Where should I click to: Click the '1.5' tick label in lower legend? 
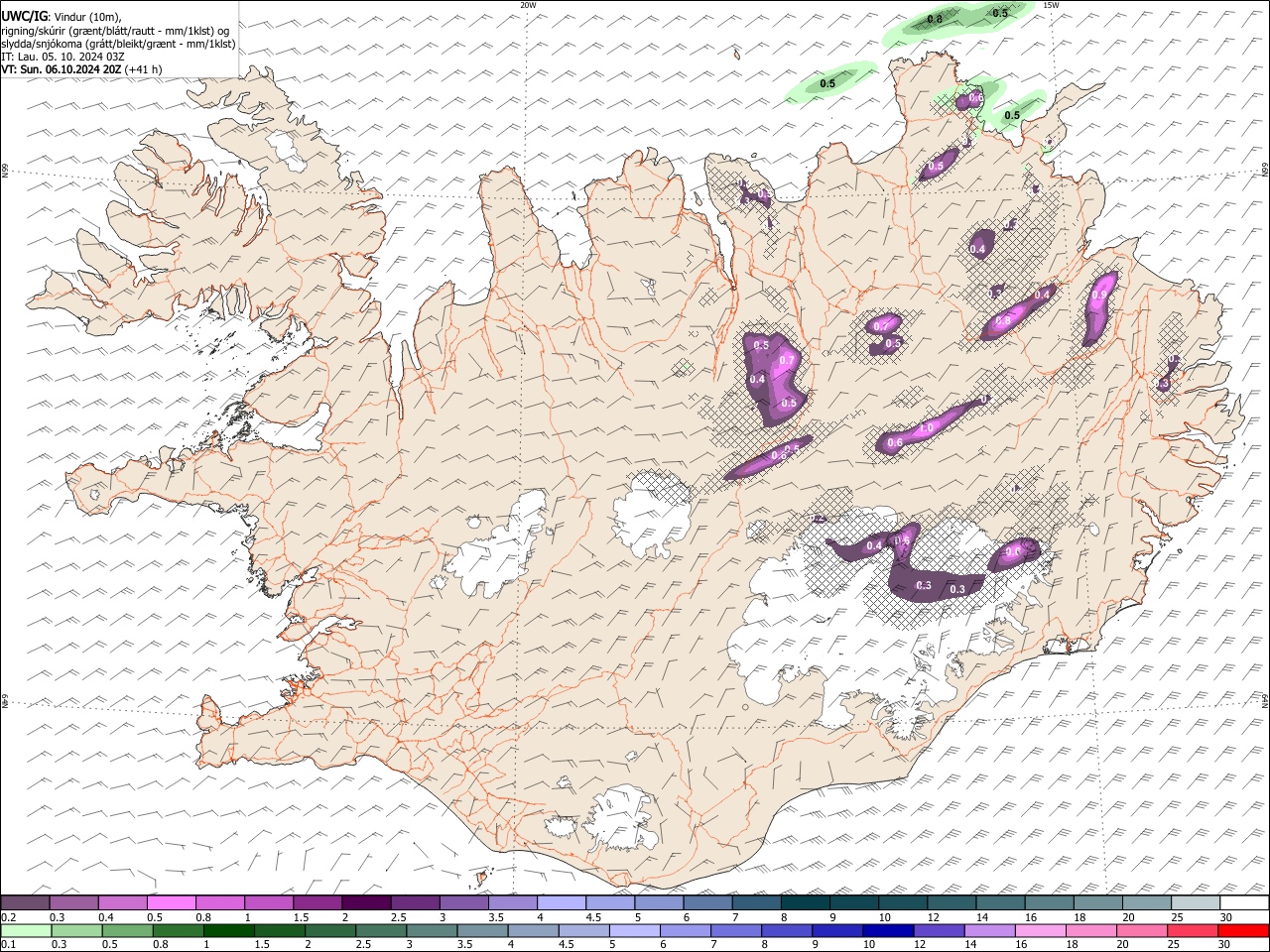pos(262,945)
